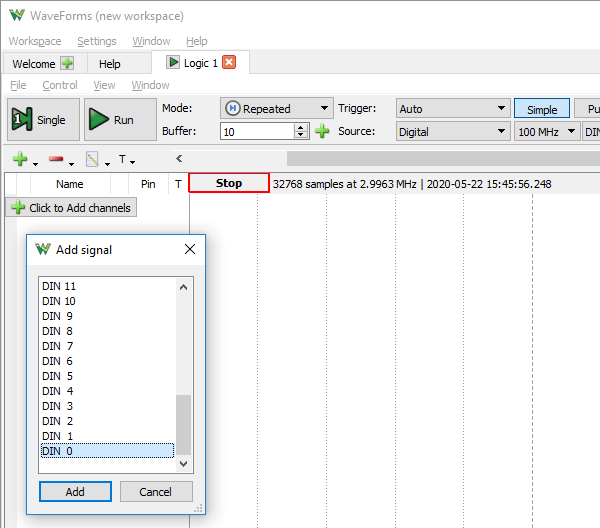Click the horizontal time scrollbar
The height and width of the screenshot is (528, 600).
[443, 158]
